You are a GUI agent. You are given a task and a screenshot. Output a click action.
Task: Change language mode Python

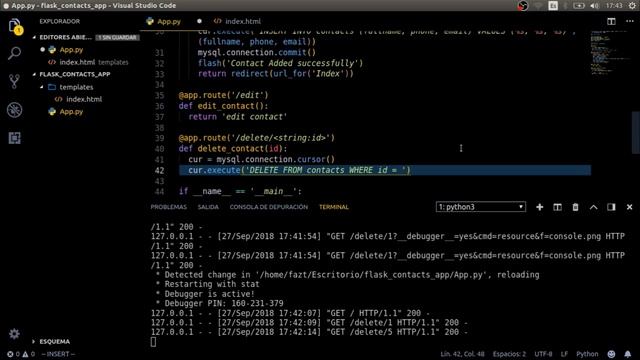click(587, 354)
